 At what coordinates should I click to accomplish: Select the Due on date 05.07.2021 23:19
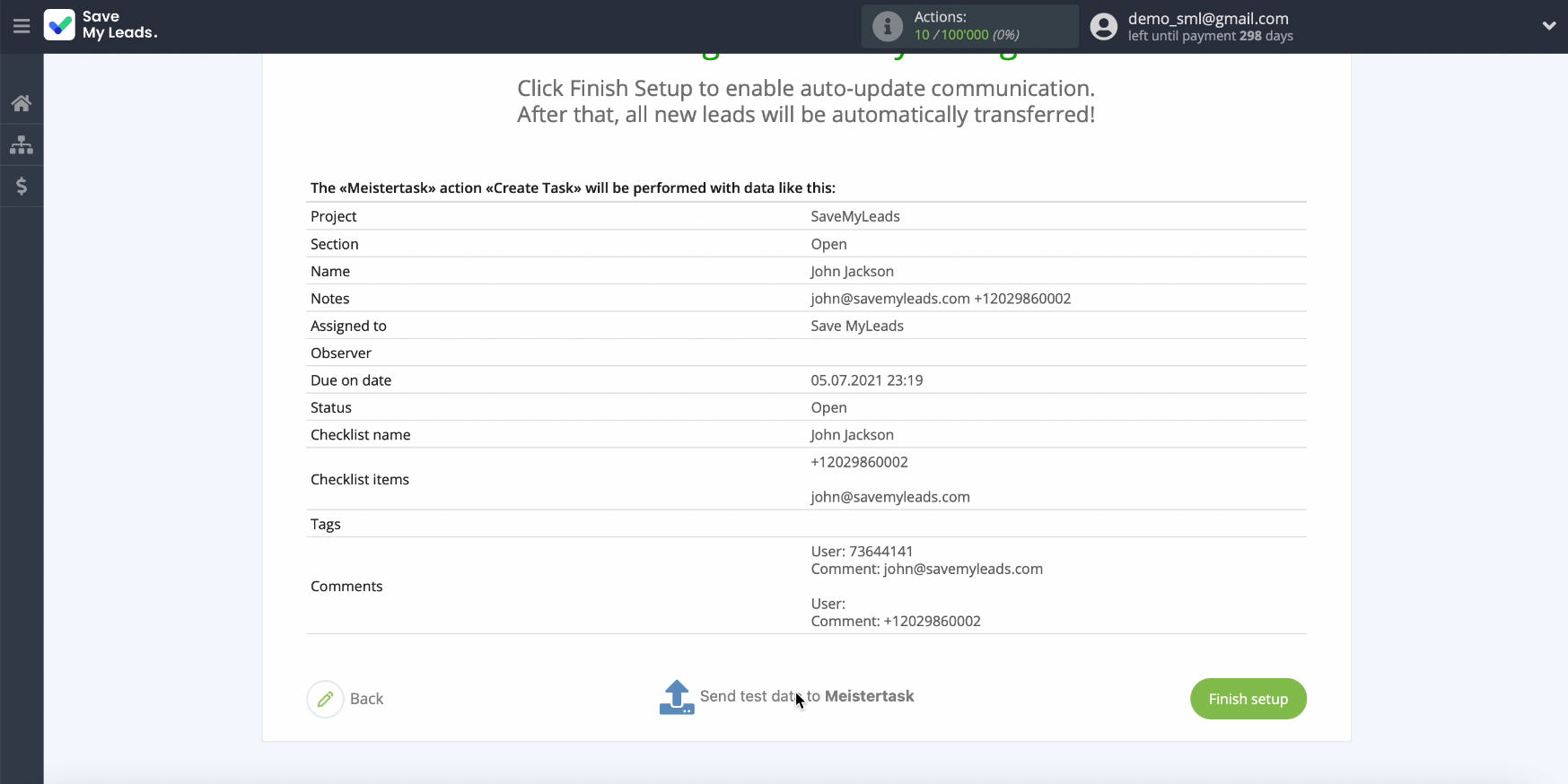(x=867, y=380)
